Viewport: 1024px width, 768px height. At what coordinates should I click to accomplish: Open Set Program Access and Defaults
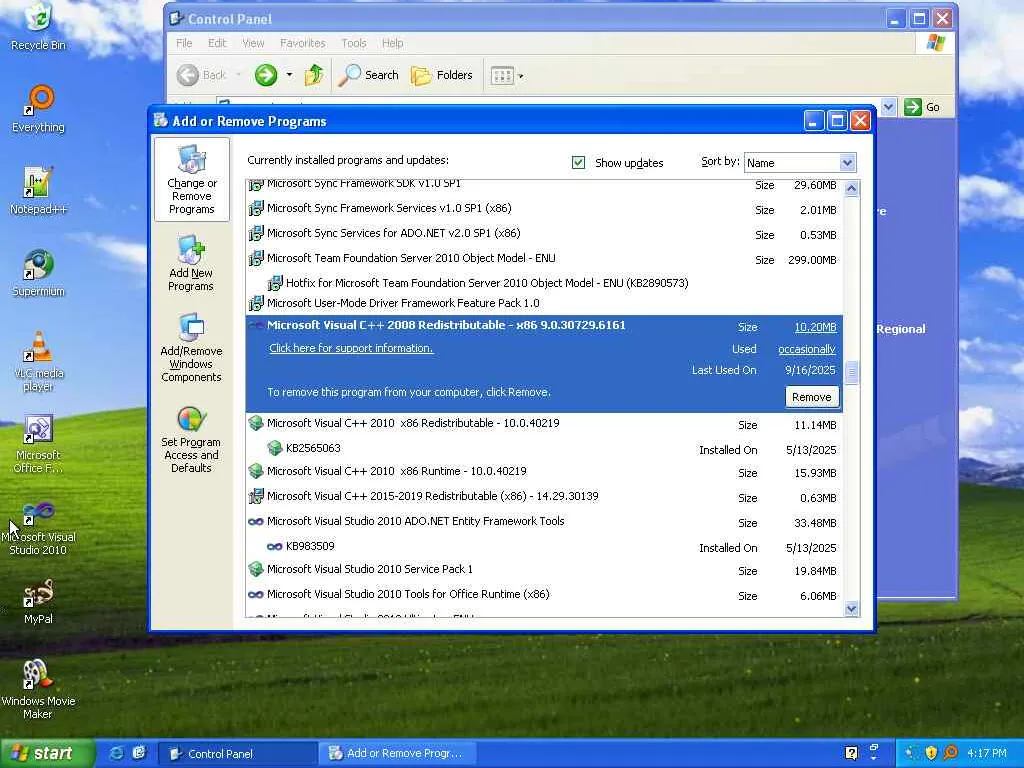click(x=191, y=440)
